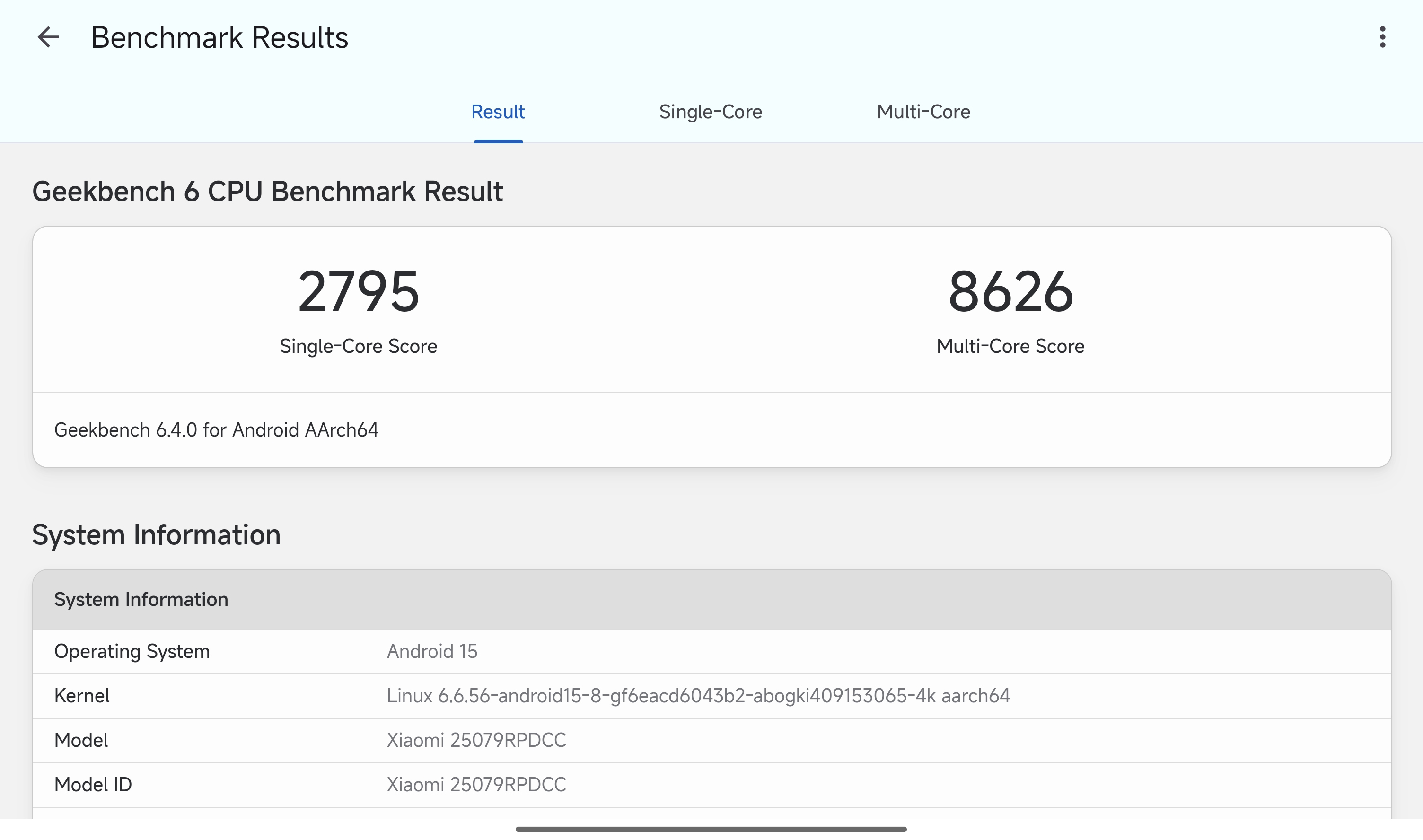Screen dimensions: 1423x840
Task: Click Geekbench 6.4.0 for Android AArch64 text
Action: (x=216, y=429)
